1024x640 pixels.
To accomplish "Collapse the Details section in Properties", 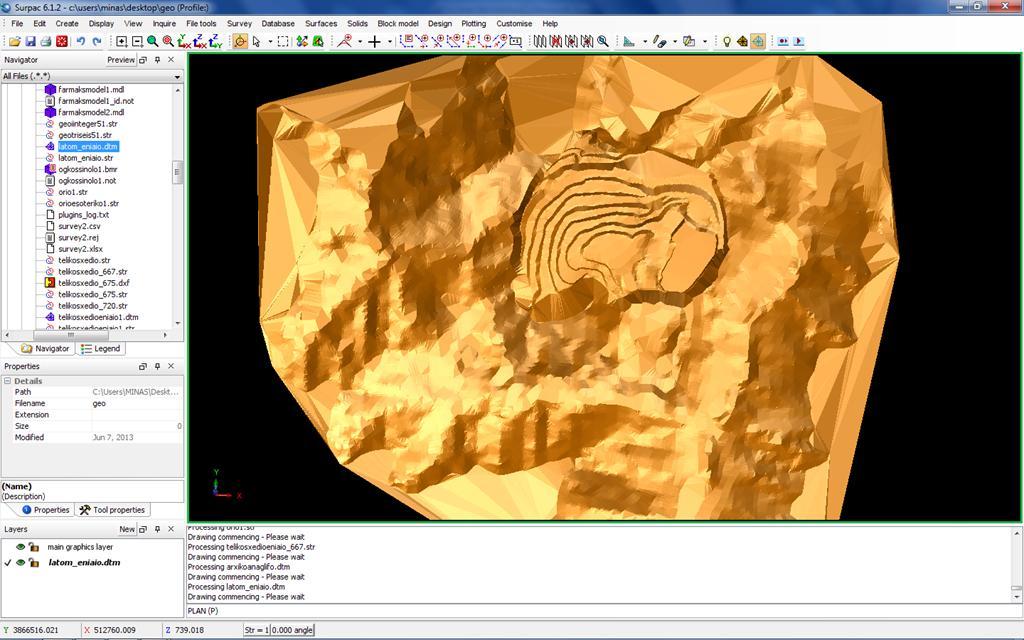I will 8,381.
